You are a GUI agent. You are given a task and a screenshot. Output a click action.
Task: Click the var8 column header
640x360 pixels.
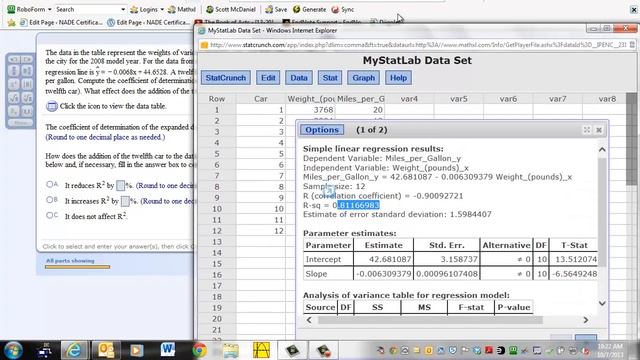607,99
